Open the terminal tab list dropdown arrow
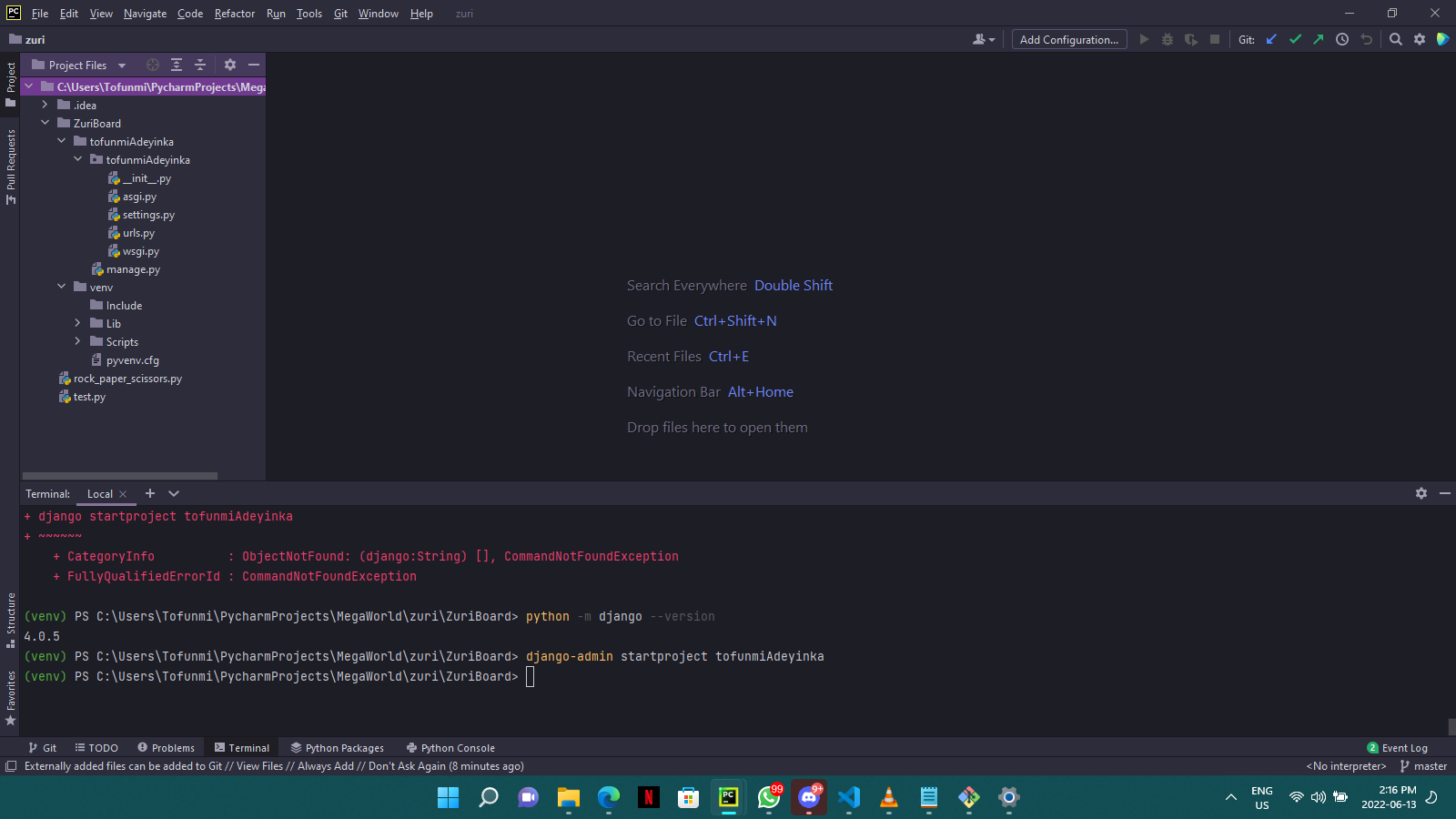Viewport: 1456px width, 819px height. pos(174,493)
